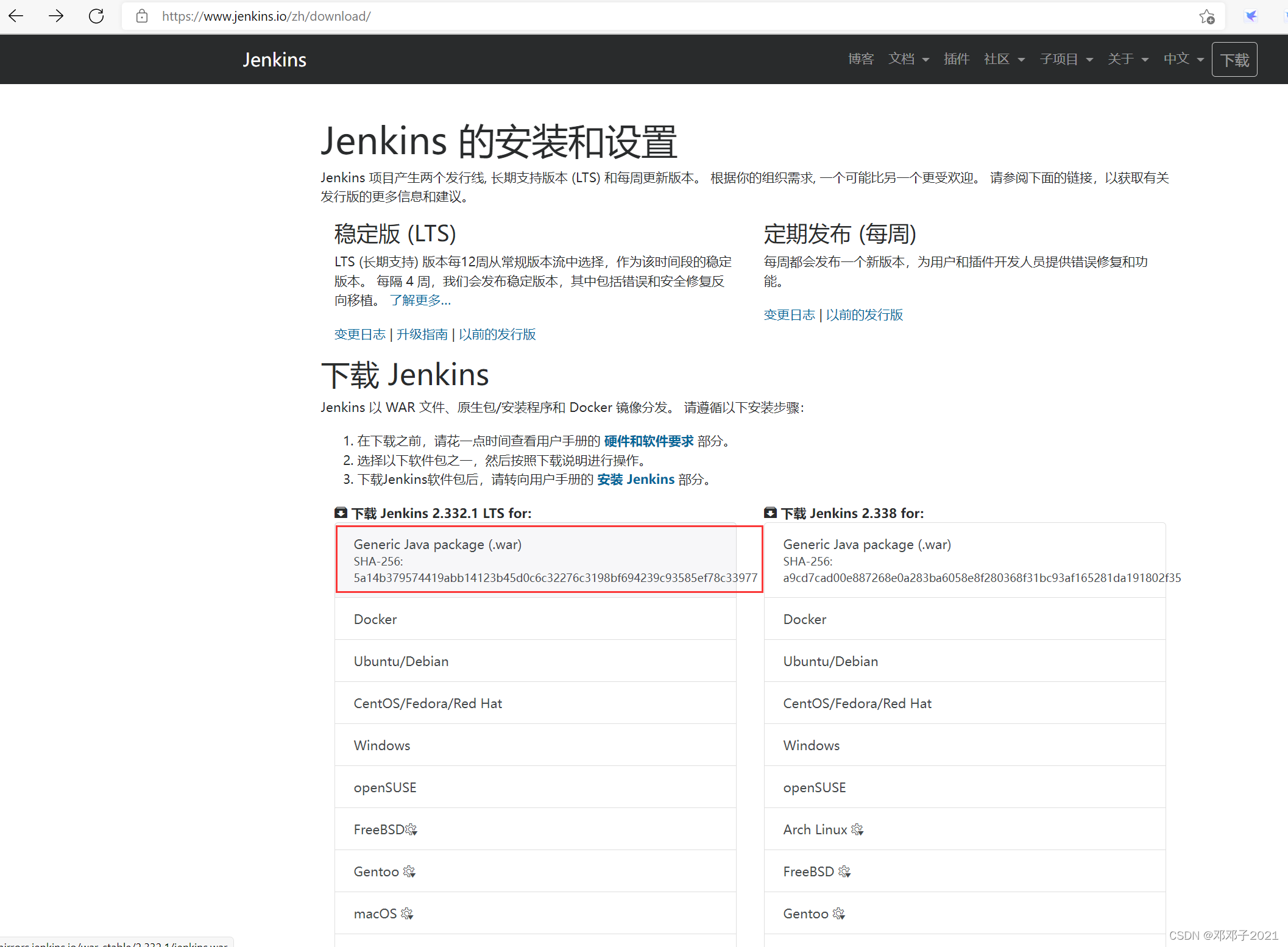Click the gear icon next to weekly FreeBSD
The height and width of the screenshot is (947, 1288).
pos(844,871)
